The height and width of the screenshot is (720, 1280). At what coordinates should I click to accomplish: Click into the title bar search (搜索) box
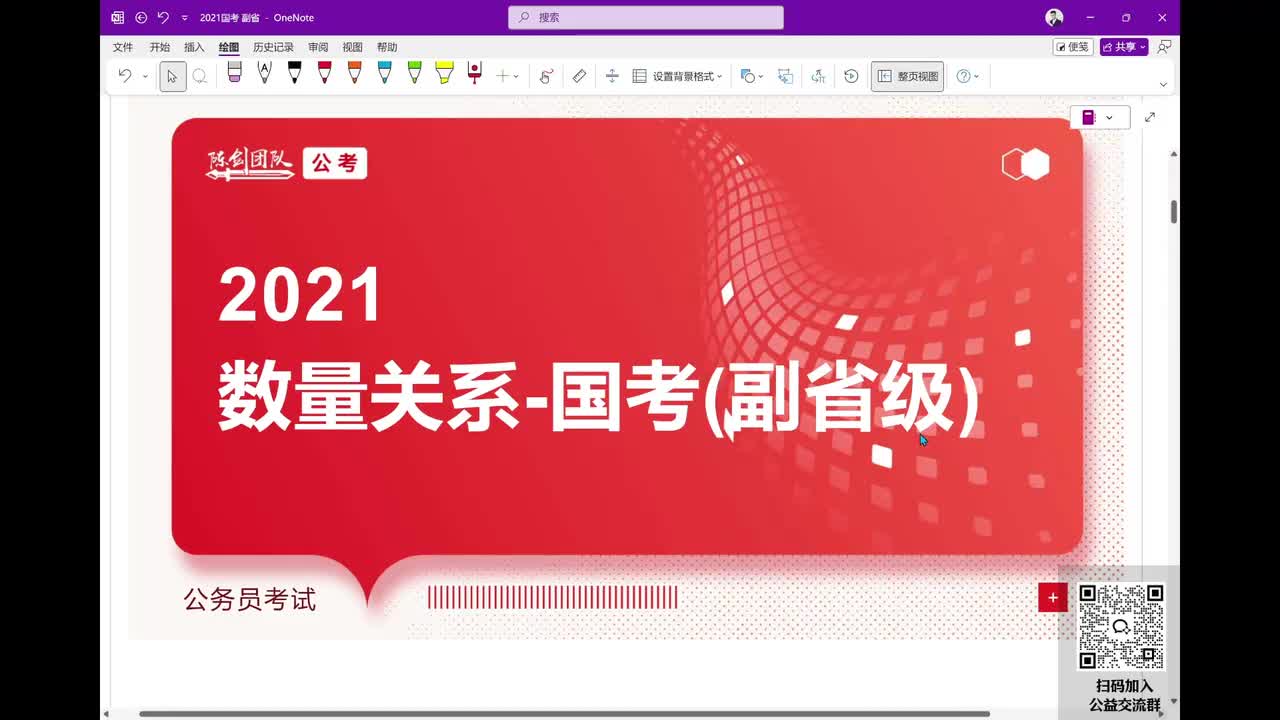646,17
